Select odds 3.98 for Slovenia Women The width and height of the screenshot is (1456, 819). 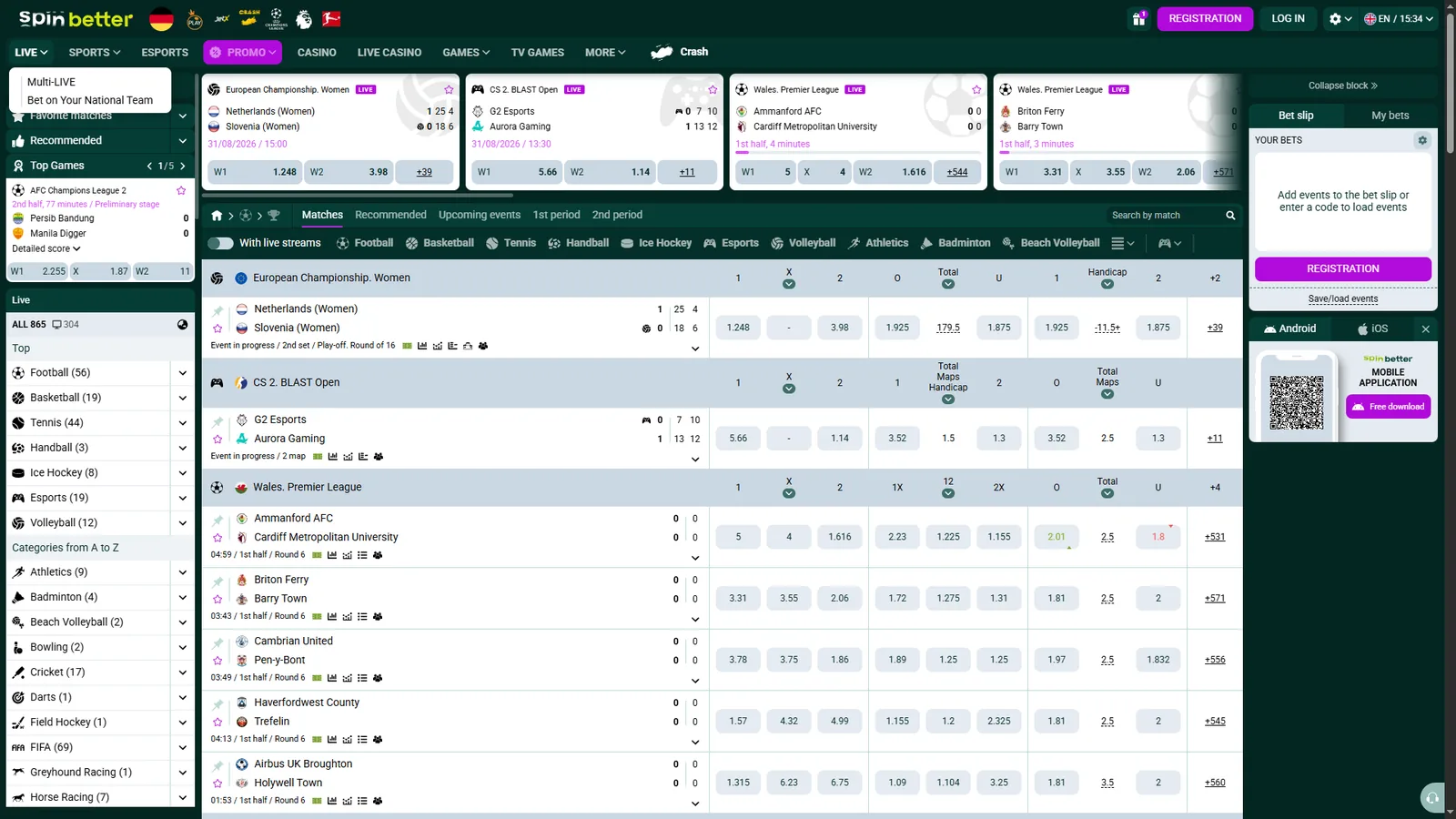pyautogui.click(x=840, y=328)
